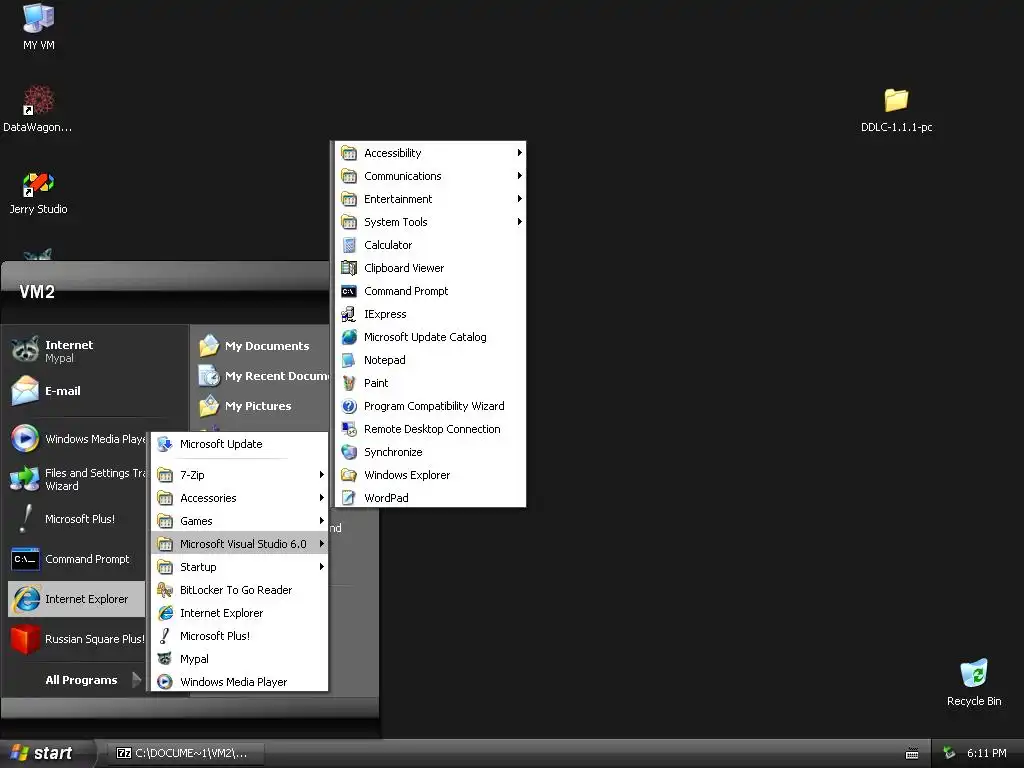Screen dimensions: 1024x768
Task: Open Microsoft Update Catalog entry
Action: pos(430,337)
